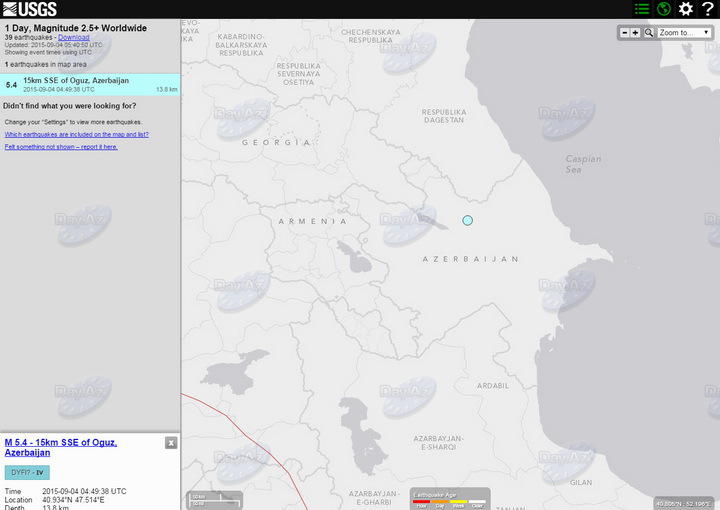Click the red Hour swatch in legend

pos(422,502)
